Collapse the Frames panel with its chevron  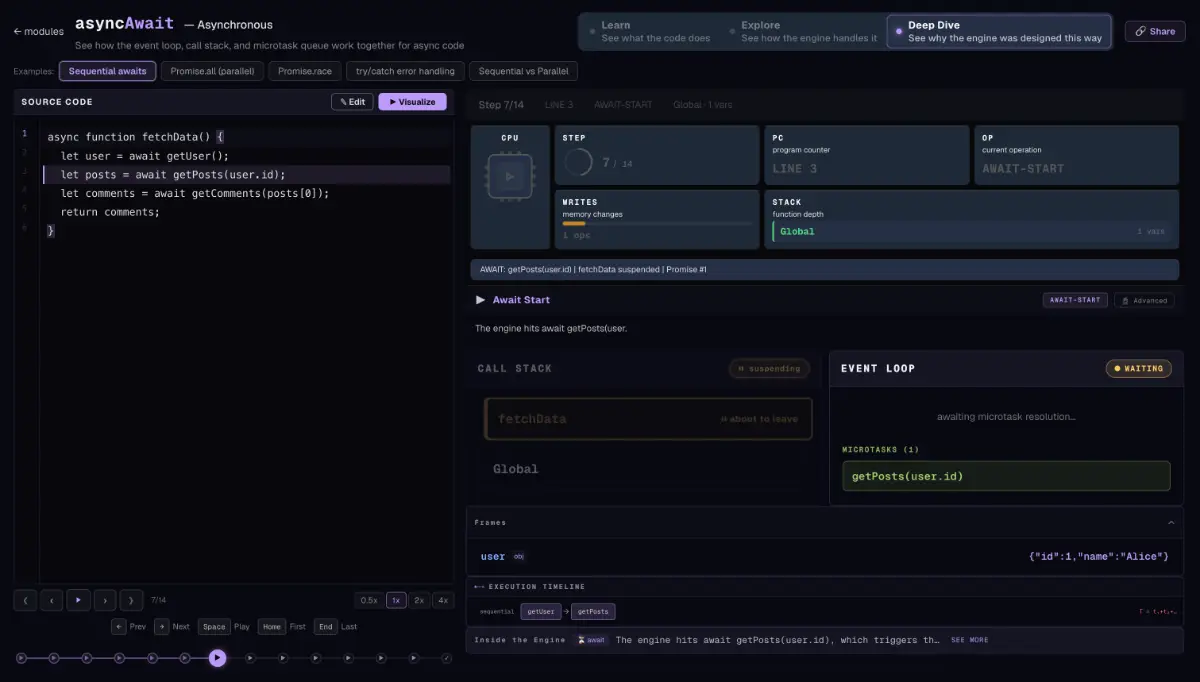pos(1171,522)
